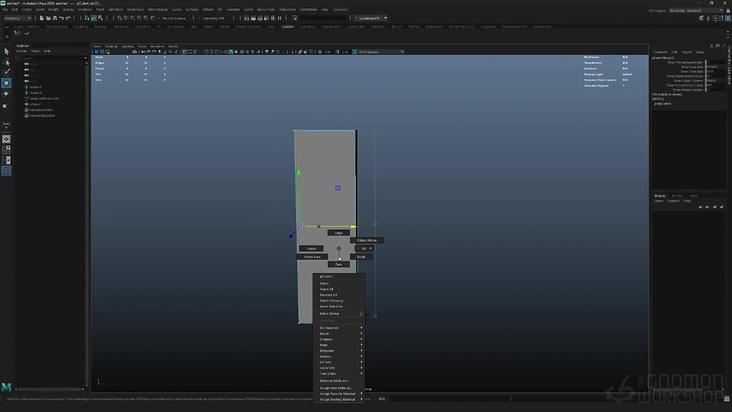732x412 pixels.
Task: Activate the Move tool in toolbox
Action: 7,83
